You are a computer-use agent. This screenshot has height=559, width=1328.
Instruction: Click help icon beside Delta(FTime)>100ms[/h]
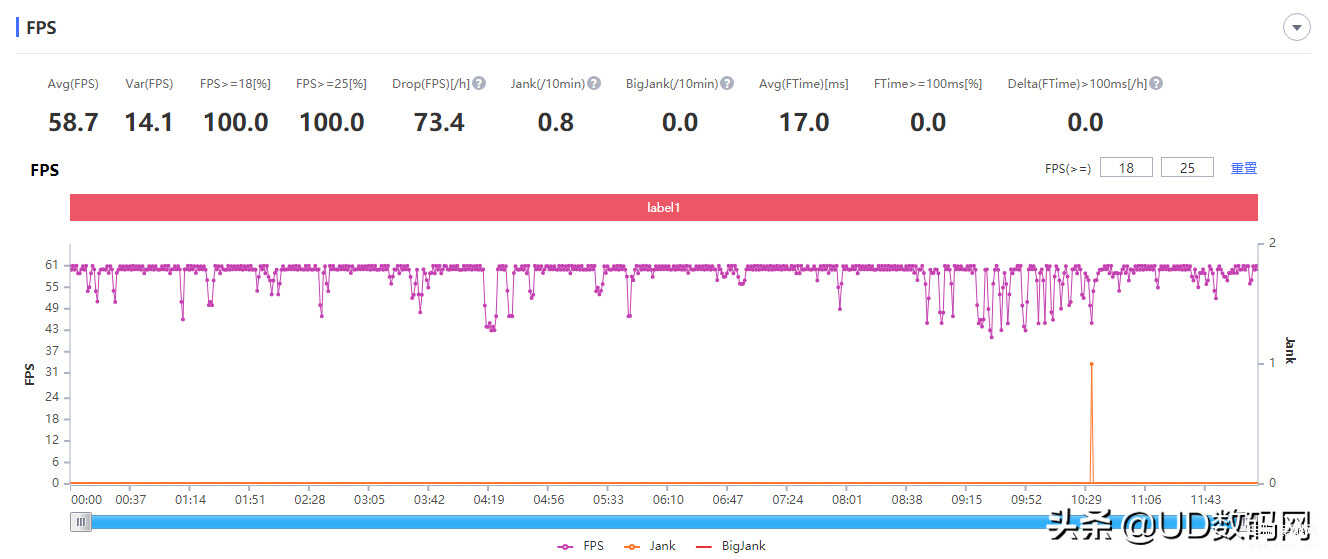[1156, 84]
